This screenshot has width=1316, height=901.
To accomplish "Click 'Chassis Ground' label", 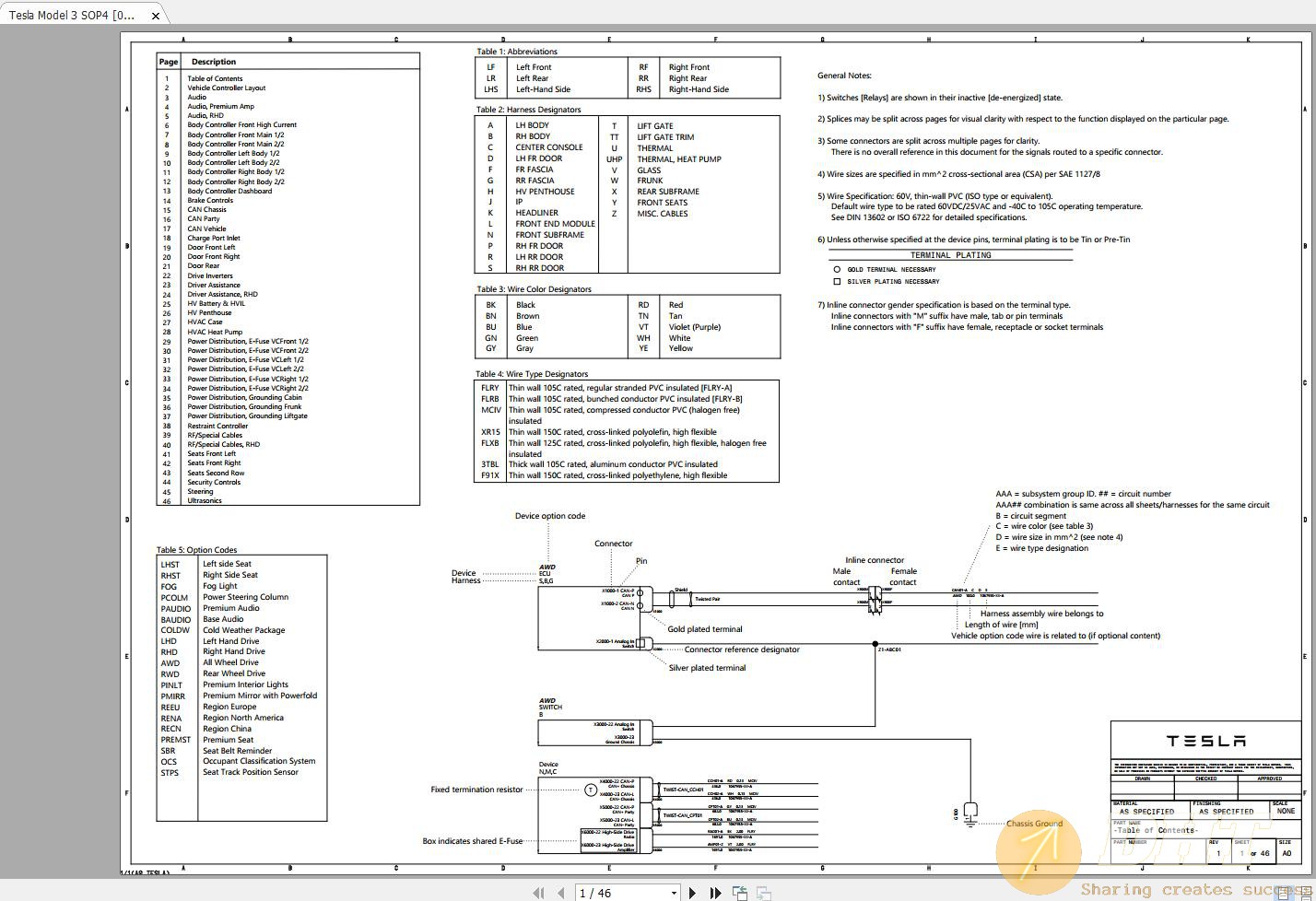I will 1034,824.
